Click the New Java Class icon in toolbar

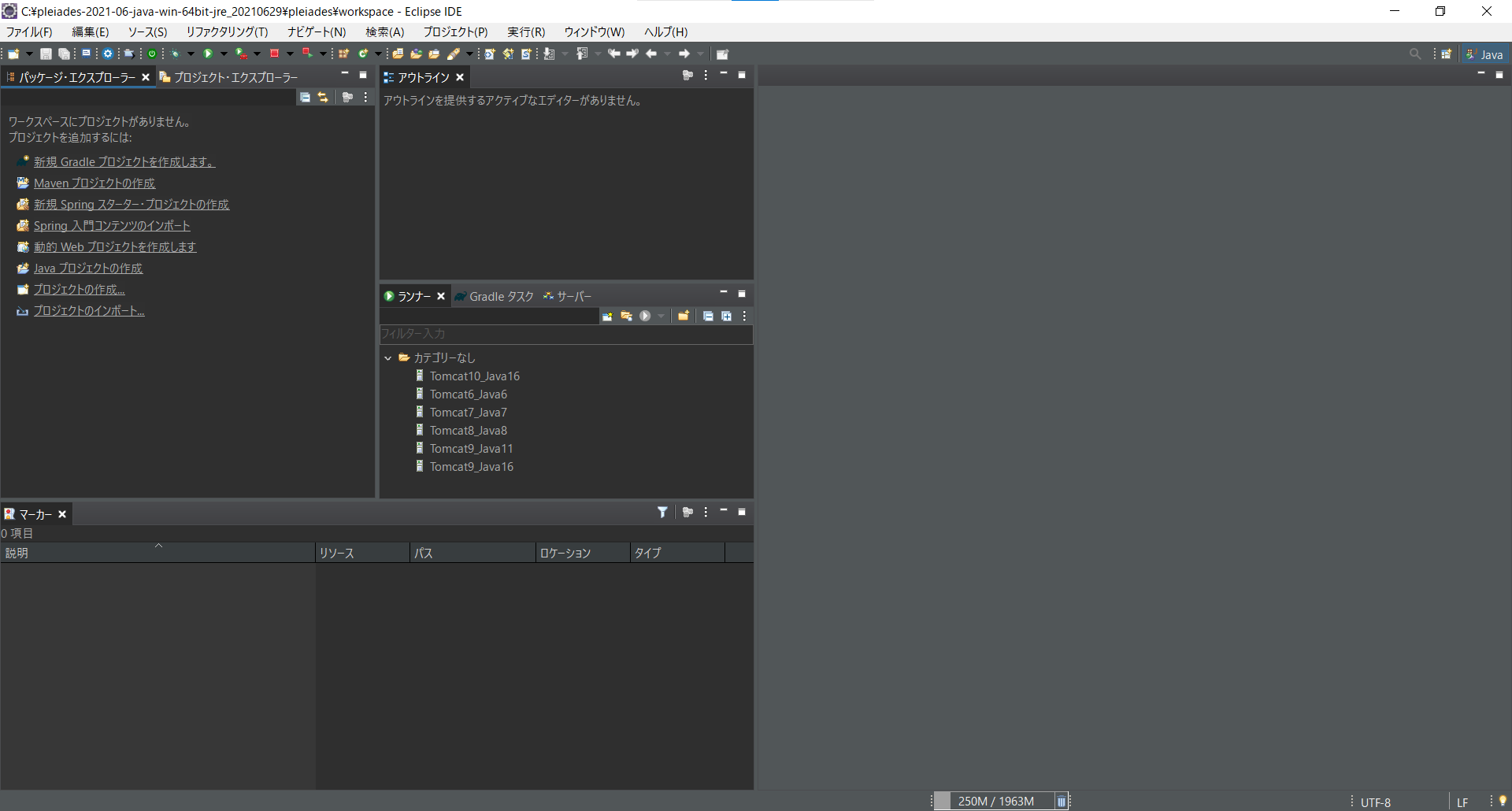tap(363, 54)
